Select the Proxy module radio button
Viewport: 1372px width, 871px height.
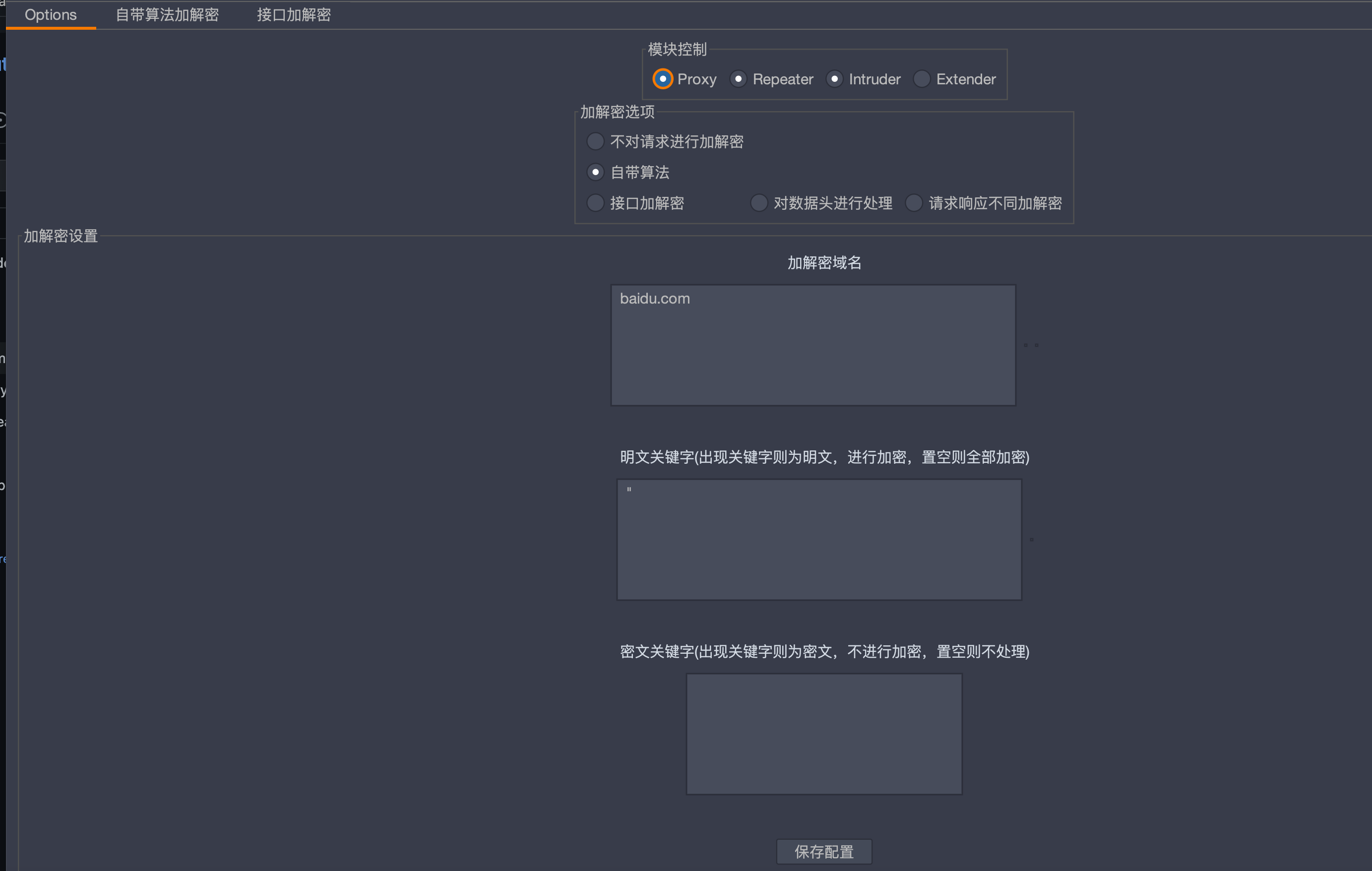tap(662, 78)
